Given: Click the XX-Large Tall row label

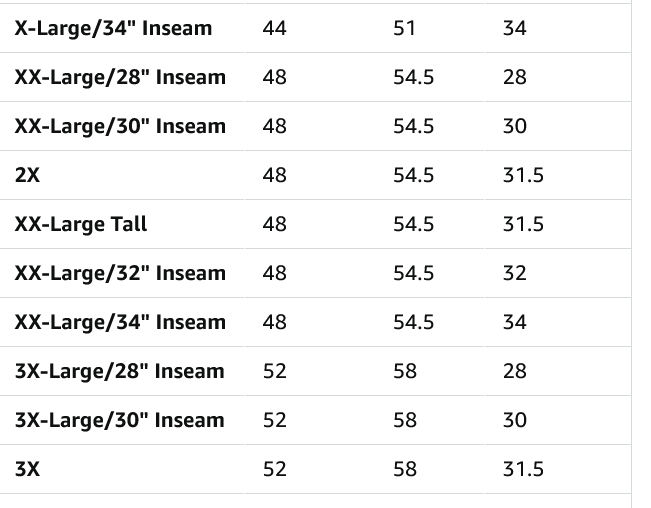Looking at the screenshot, I should 80,224.
